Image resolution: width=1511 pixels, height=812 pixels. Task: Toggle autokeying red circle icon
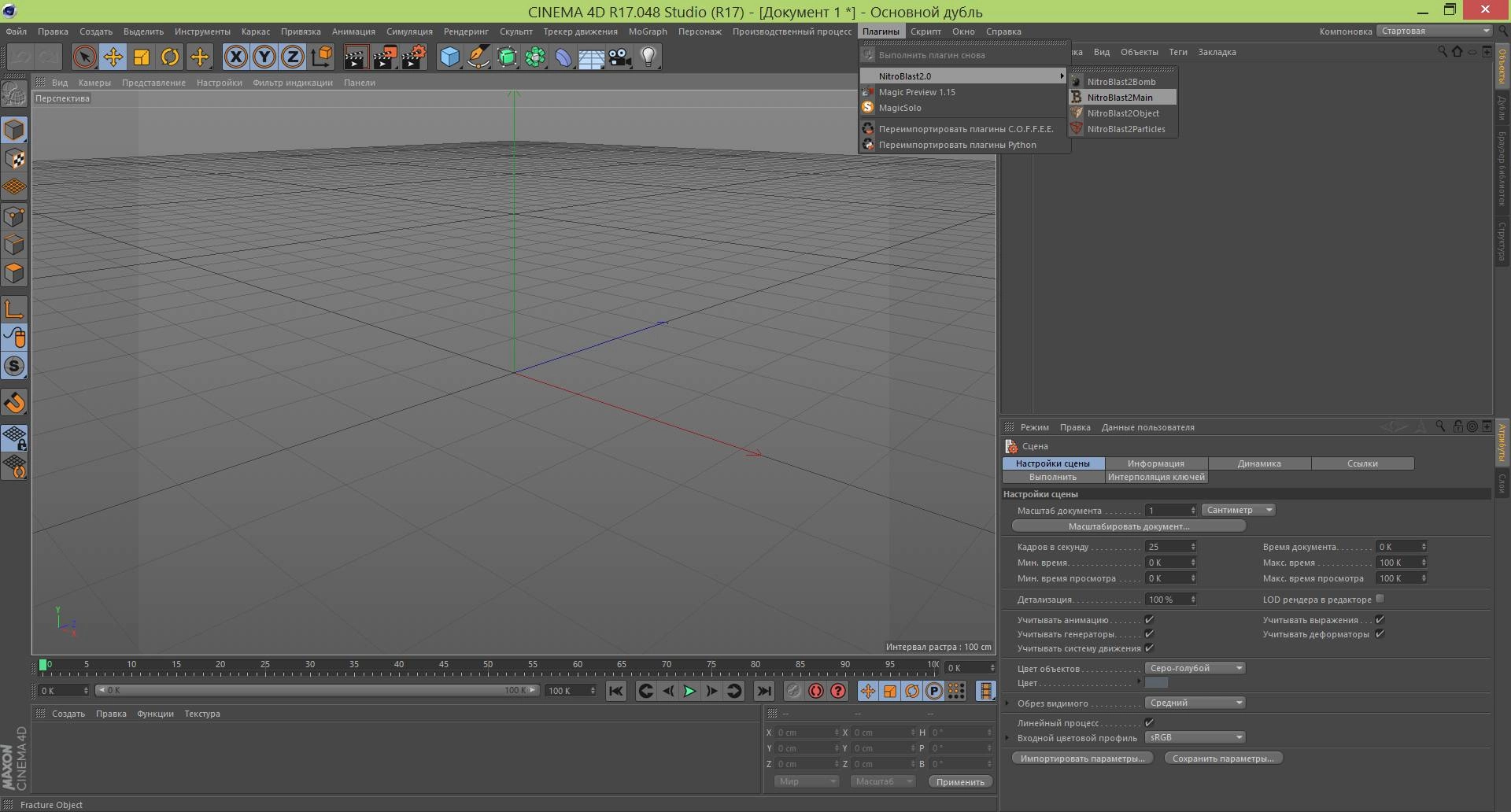pos(816,691)
